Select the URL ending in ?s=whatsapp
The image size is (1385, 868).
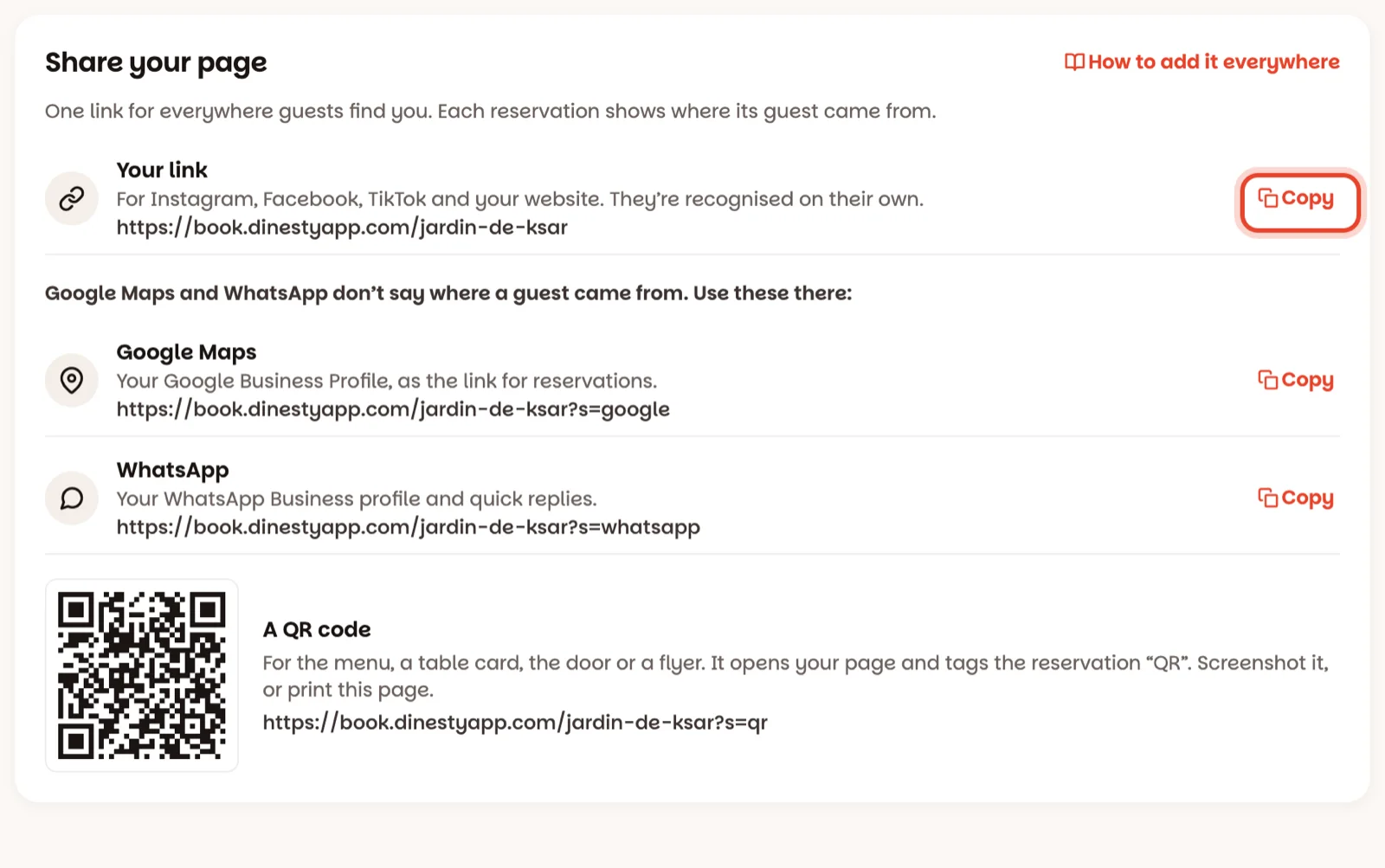409,526
